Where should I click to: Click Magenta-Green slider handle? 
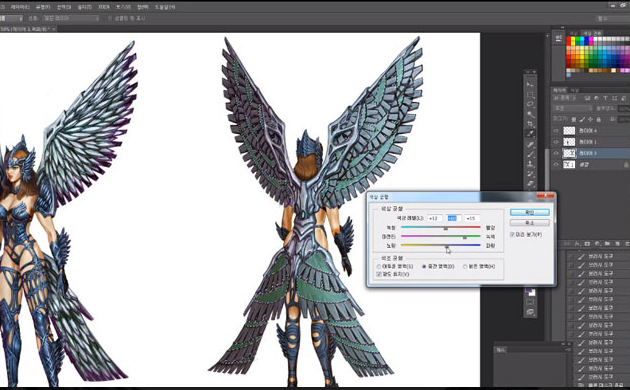465,237
